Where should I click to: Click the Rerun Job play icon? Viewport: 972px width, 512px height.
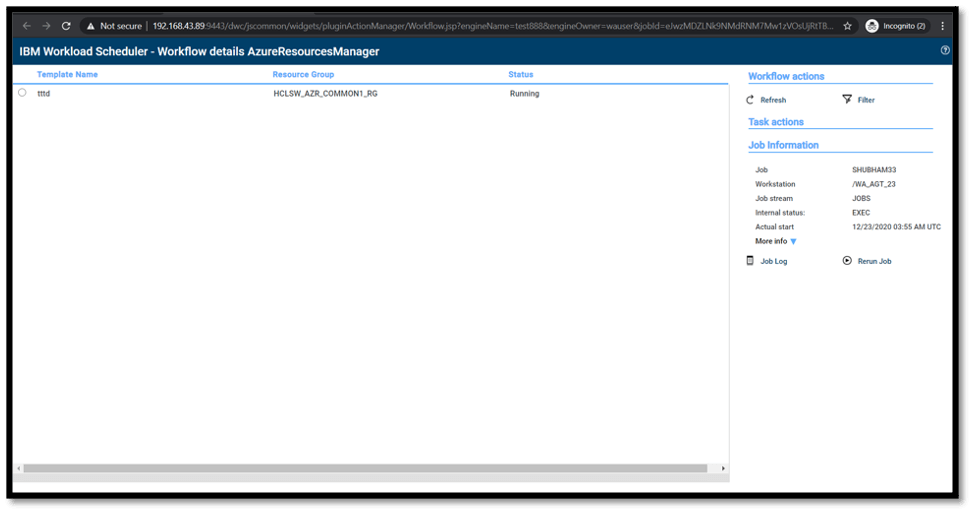(847, 261)
